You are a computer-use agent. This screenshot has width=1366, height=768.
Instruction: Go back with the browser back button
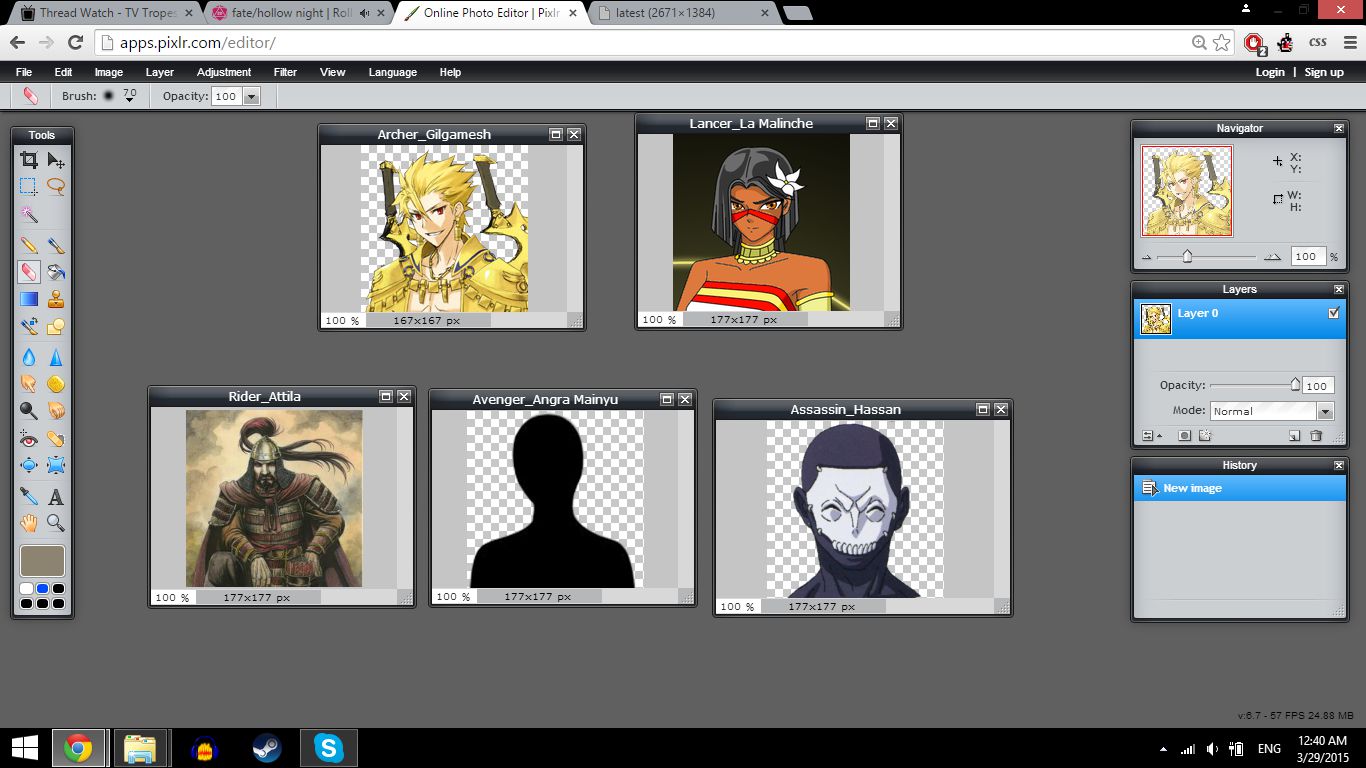17,43
